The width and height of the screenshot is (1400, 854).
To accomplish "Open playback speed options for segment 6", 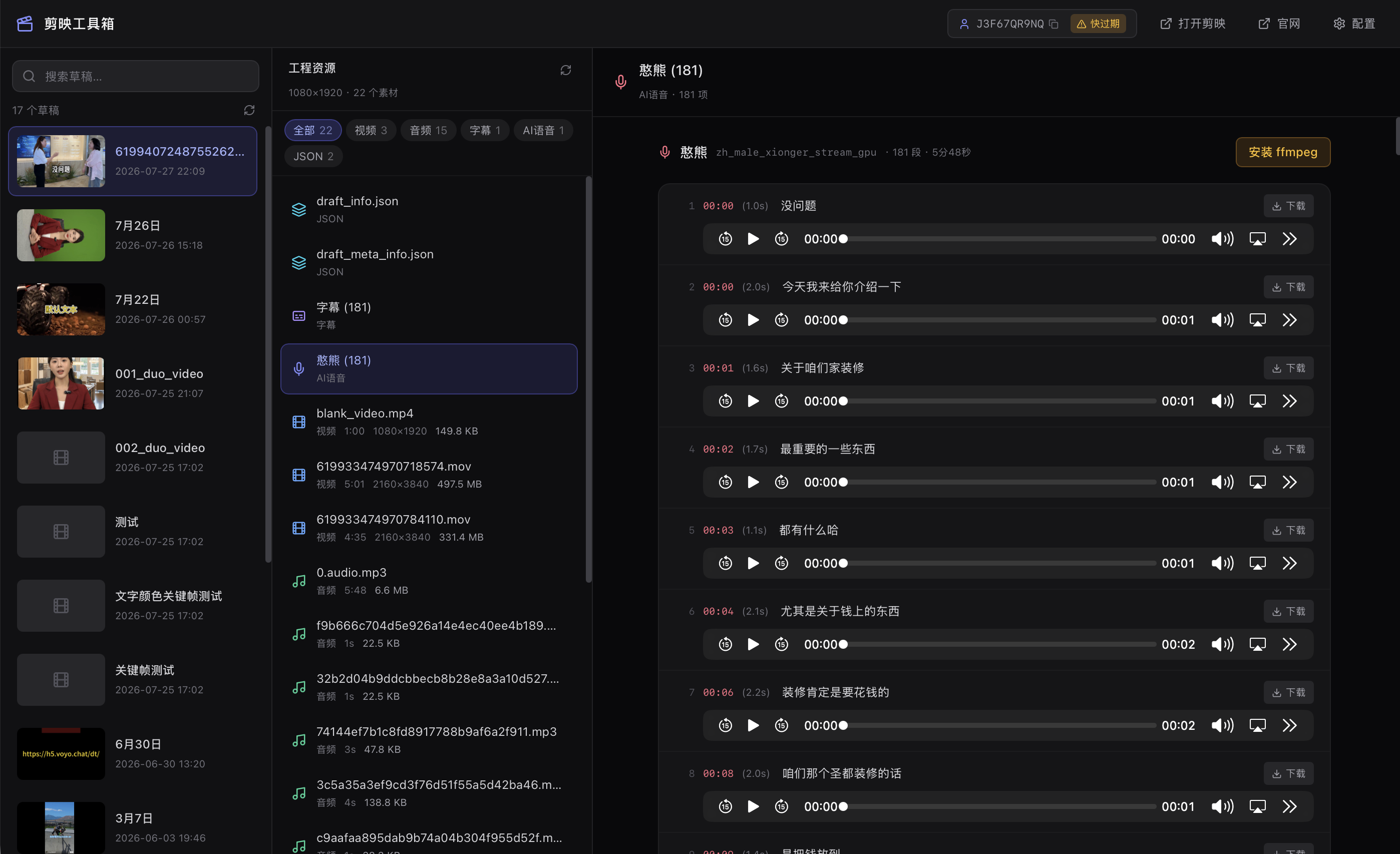I will pos(1290,644).
